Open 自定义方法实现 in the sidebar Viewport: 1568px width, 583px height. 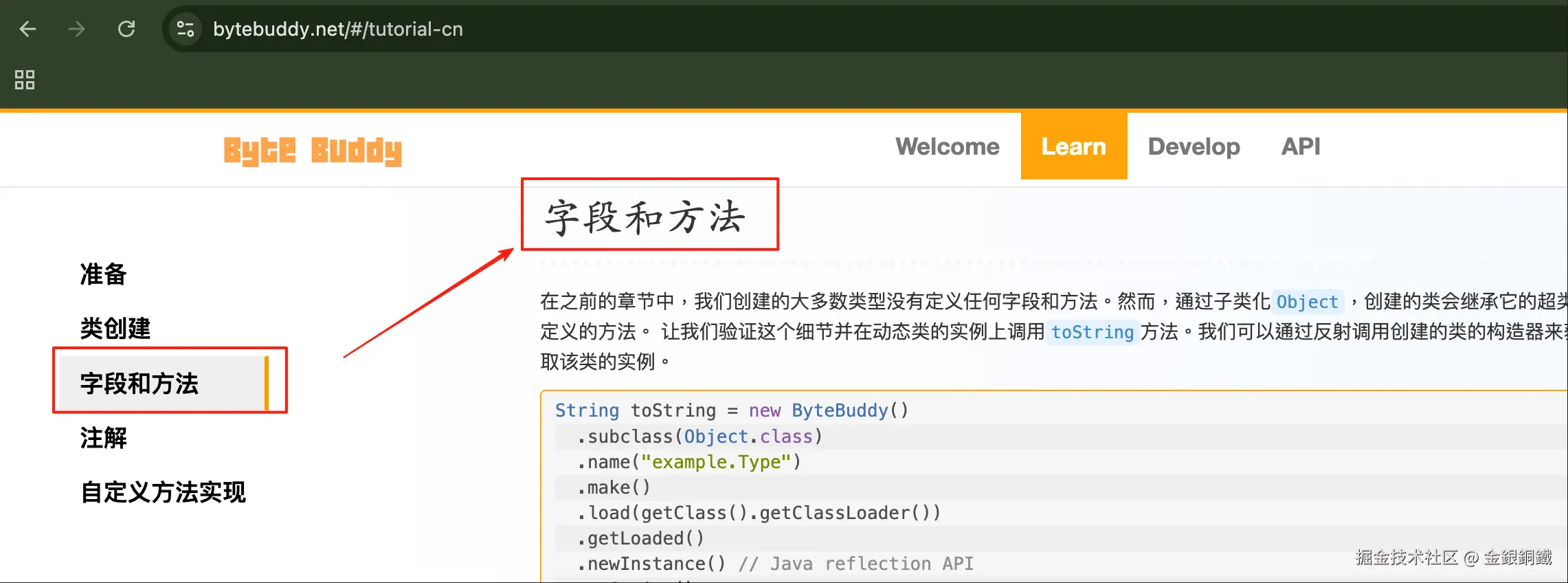pos(163,492)
